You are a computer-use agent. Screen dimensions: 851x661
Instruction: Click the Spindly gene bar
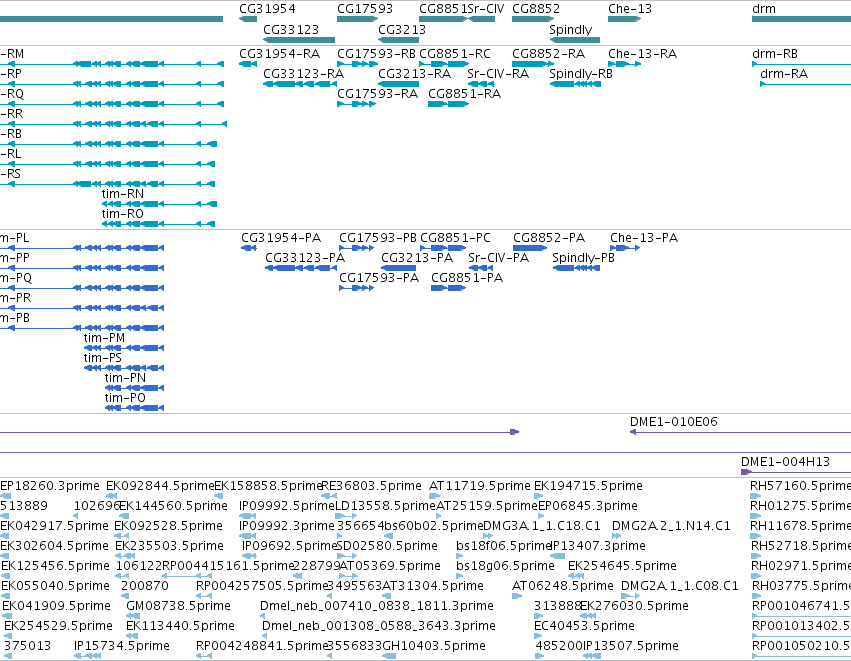coord(575,40)
